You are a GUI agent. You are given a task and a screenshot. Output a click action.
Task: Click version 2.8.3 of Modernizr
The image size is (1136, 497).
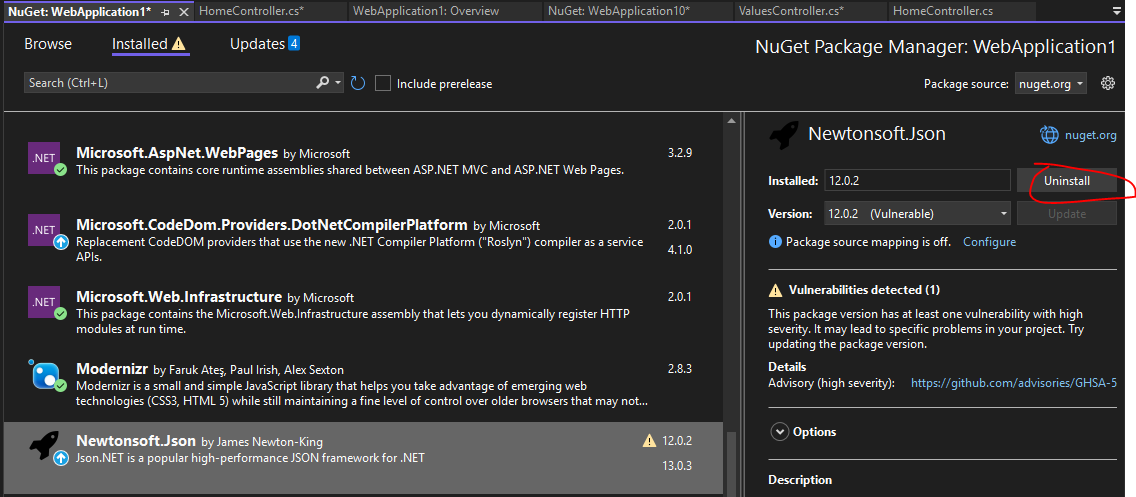coord(680,369)
